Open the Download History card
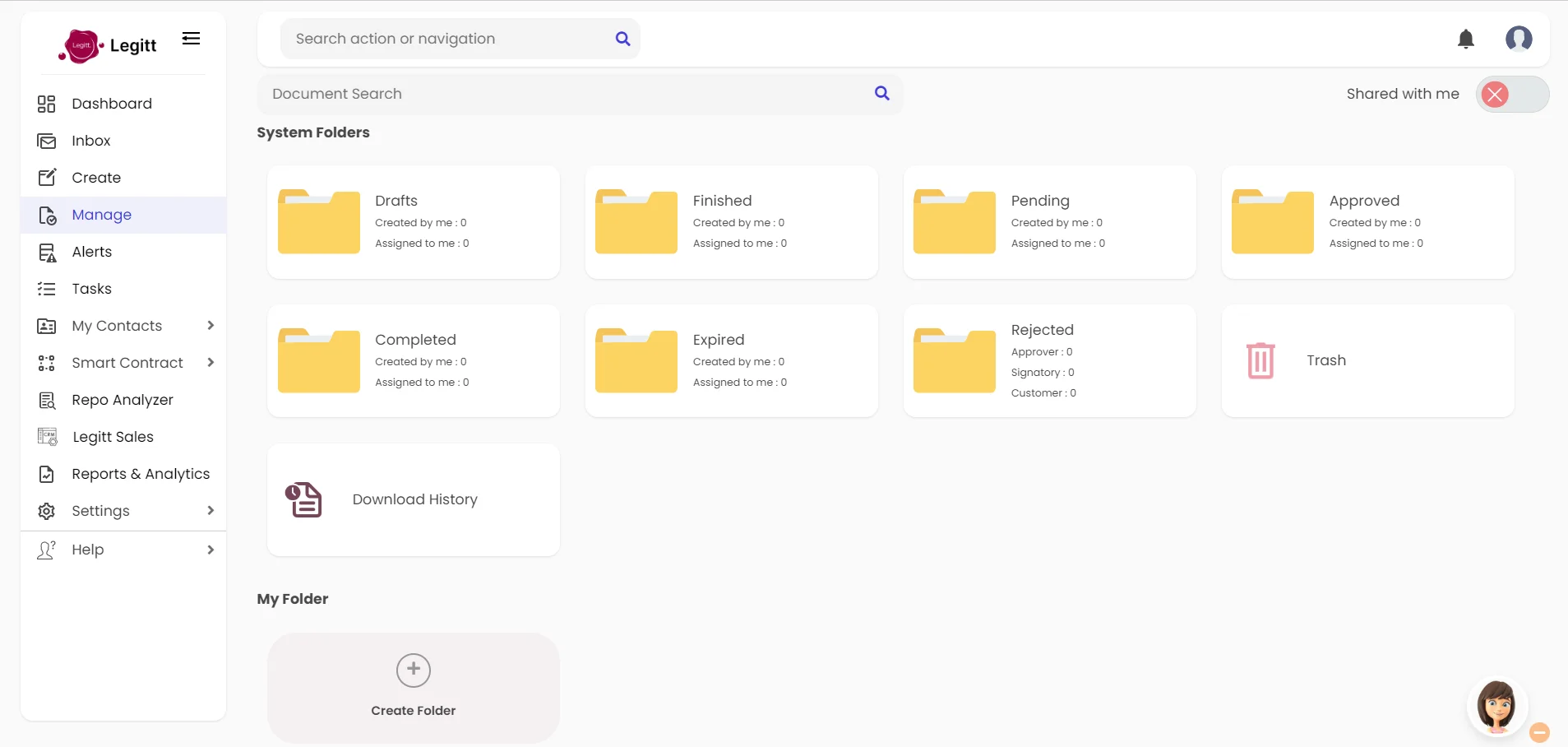1568x747 pixels. coord(414,499)
